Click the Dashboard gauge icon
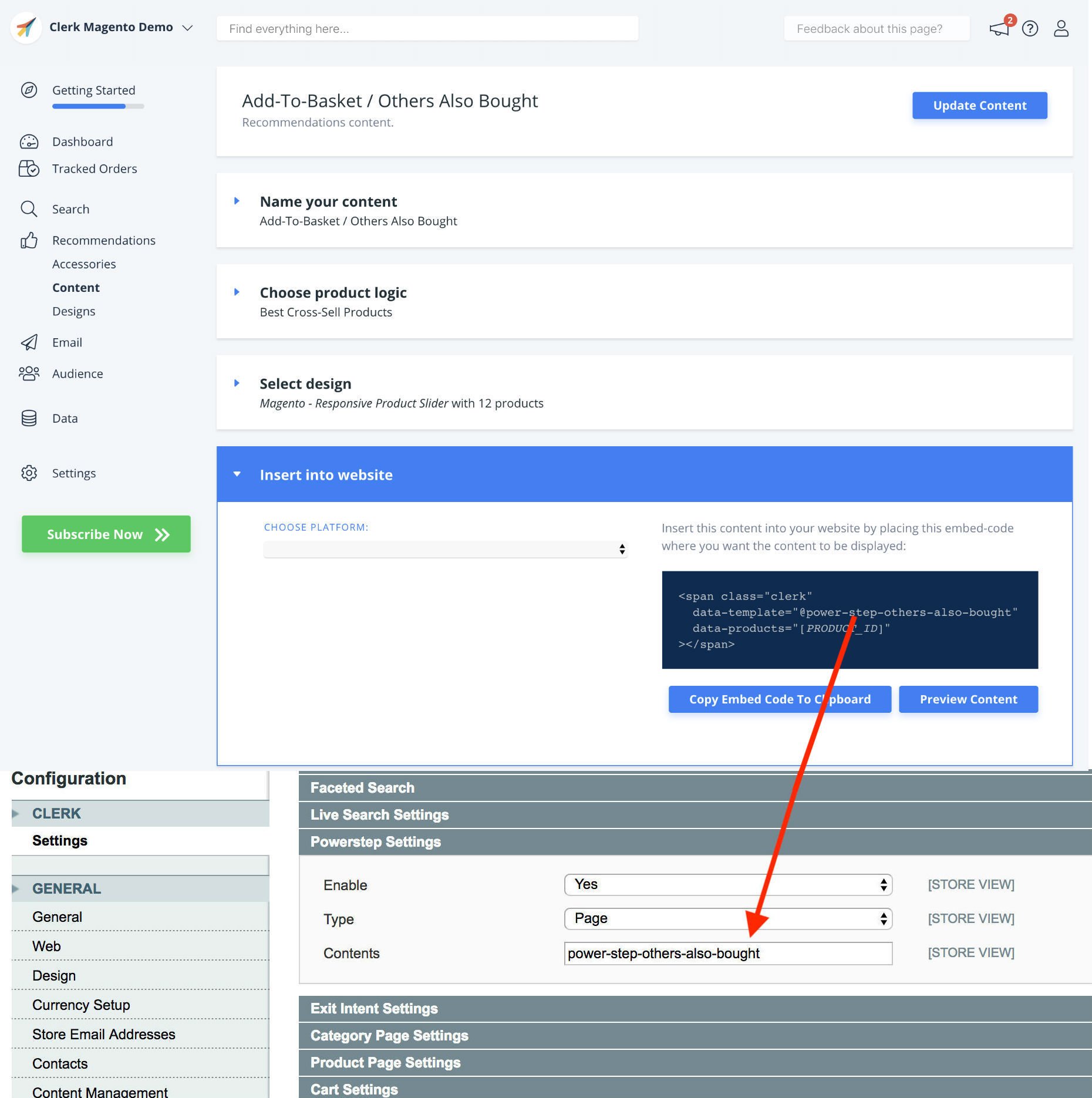1092x1098 pixels. 29,142
